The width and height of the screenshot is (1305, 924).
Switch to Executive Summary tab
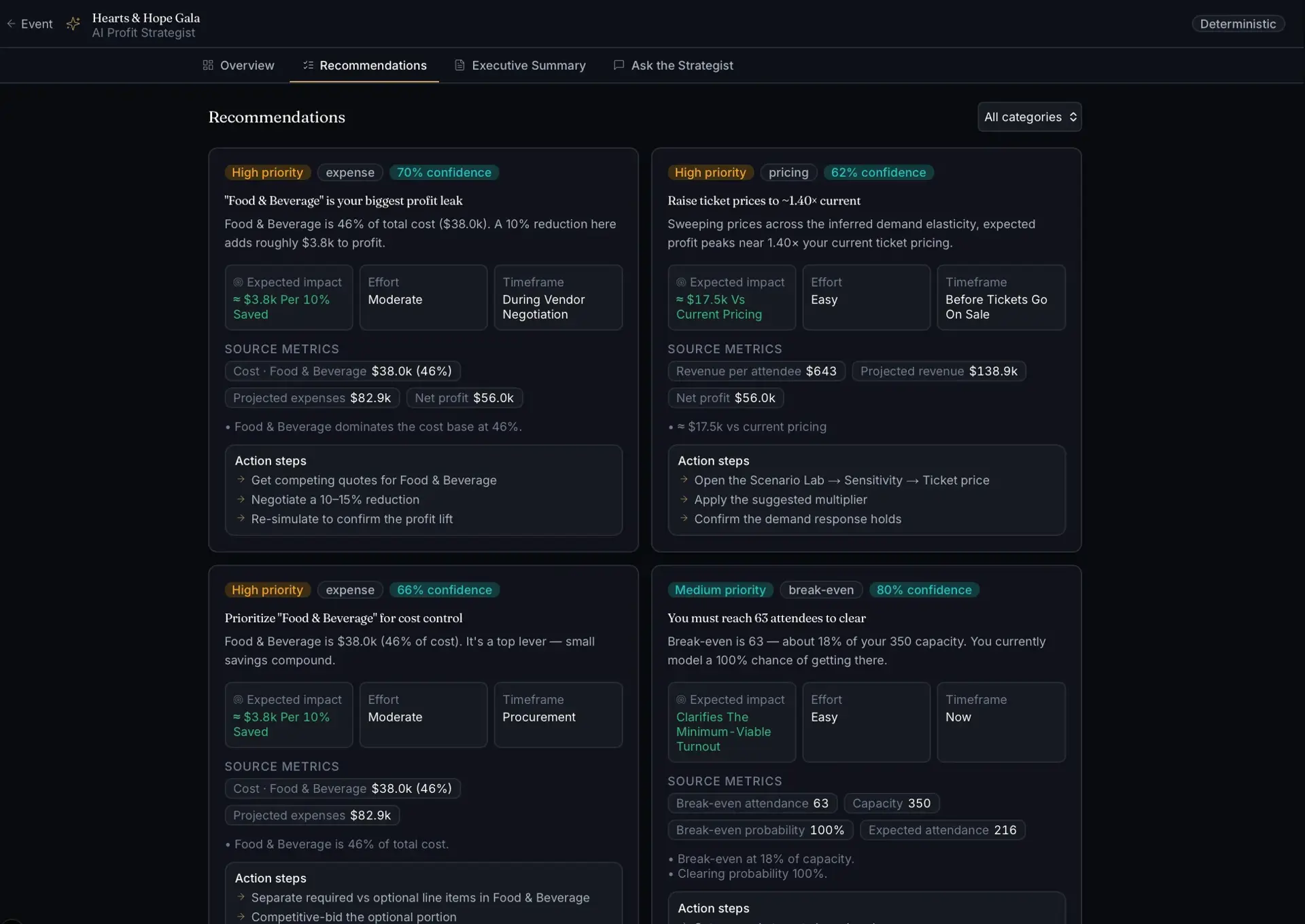click(520, 65)
